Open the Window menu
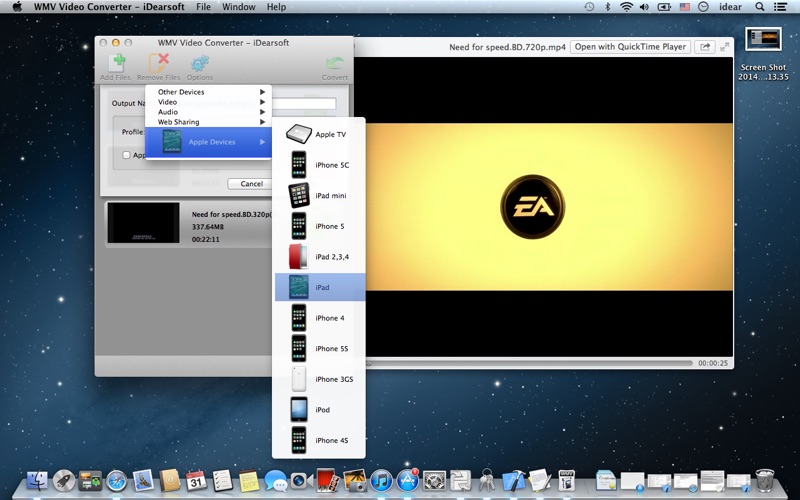 click(239, 7)
